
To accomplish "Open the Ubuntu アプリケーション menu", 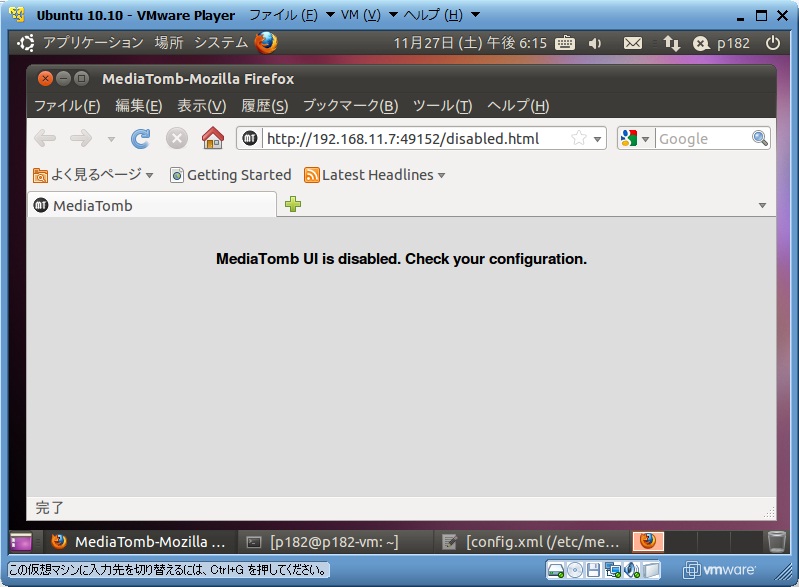I will (93, 43).
